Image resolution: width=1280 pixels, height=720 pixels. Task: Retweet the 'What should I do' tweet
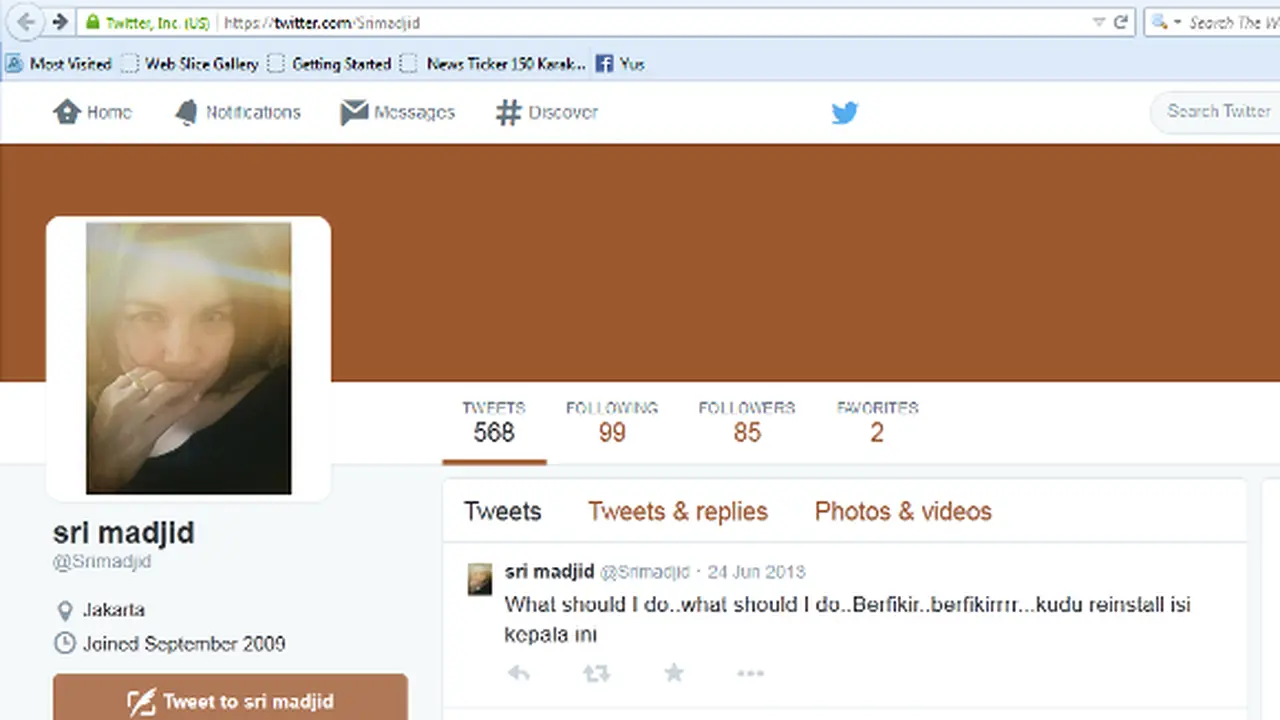click(x=596, y=674)
